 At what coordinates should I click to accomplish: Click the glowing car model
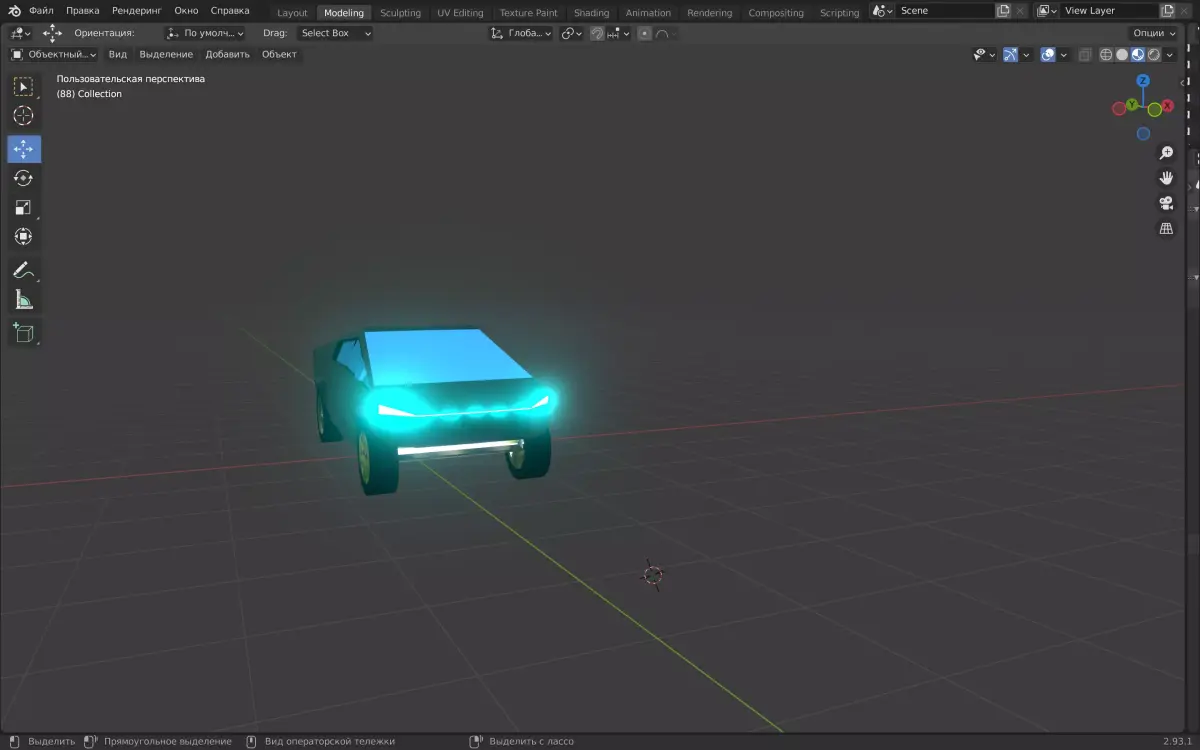pos(433,409)
